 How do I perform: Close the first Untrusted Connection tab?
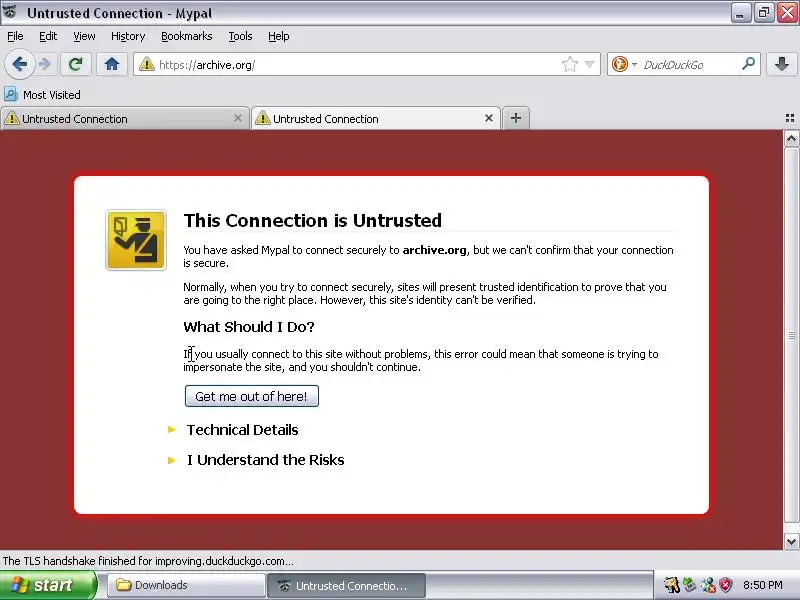coord(238,118)
